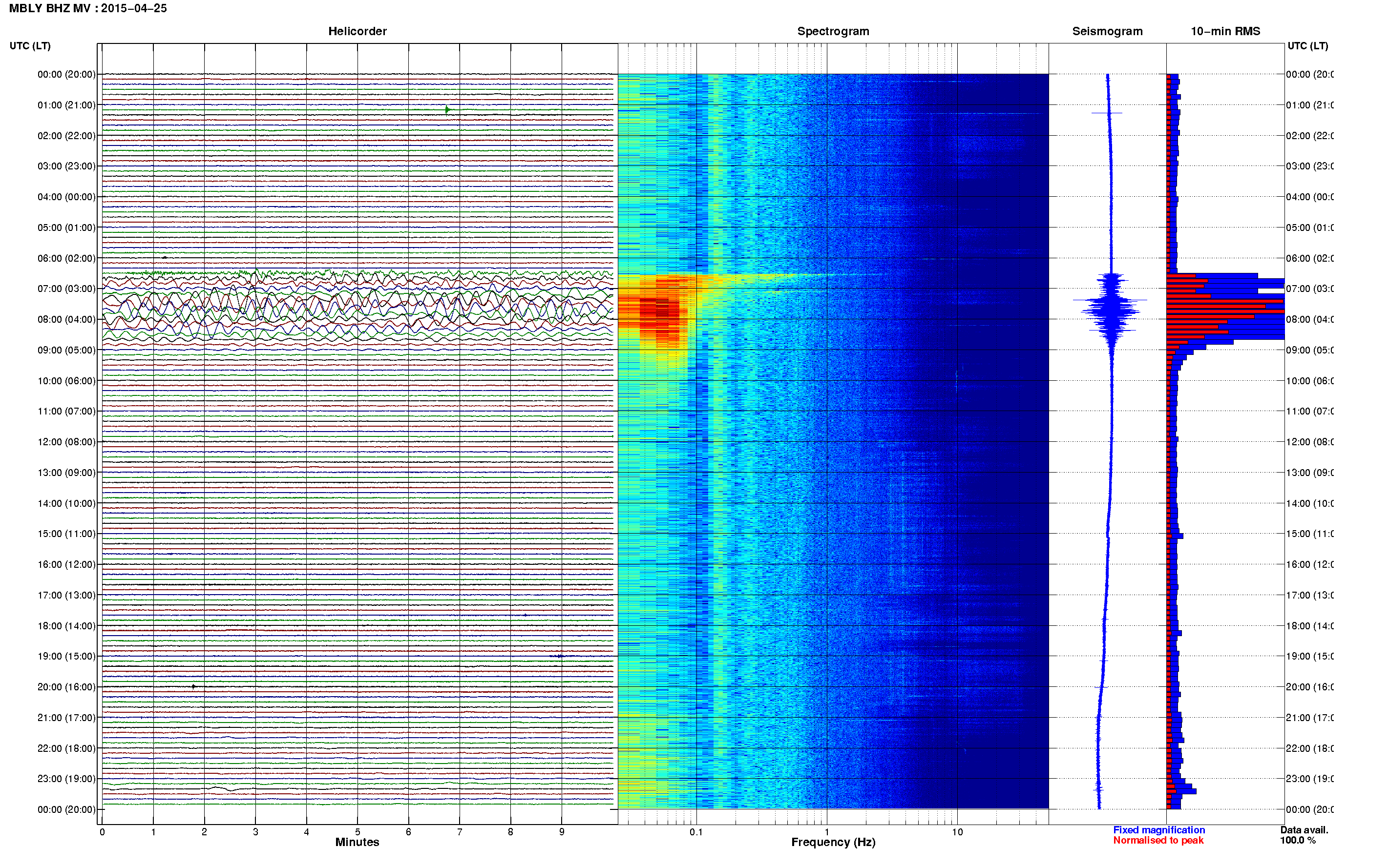Click left time label 04:00 (00:00)
The height and width of the screenshot is (868, 1389).
coord(66,197)
